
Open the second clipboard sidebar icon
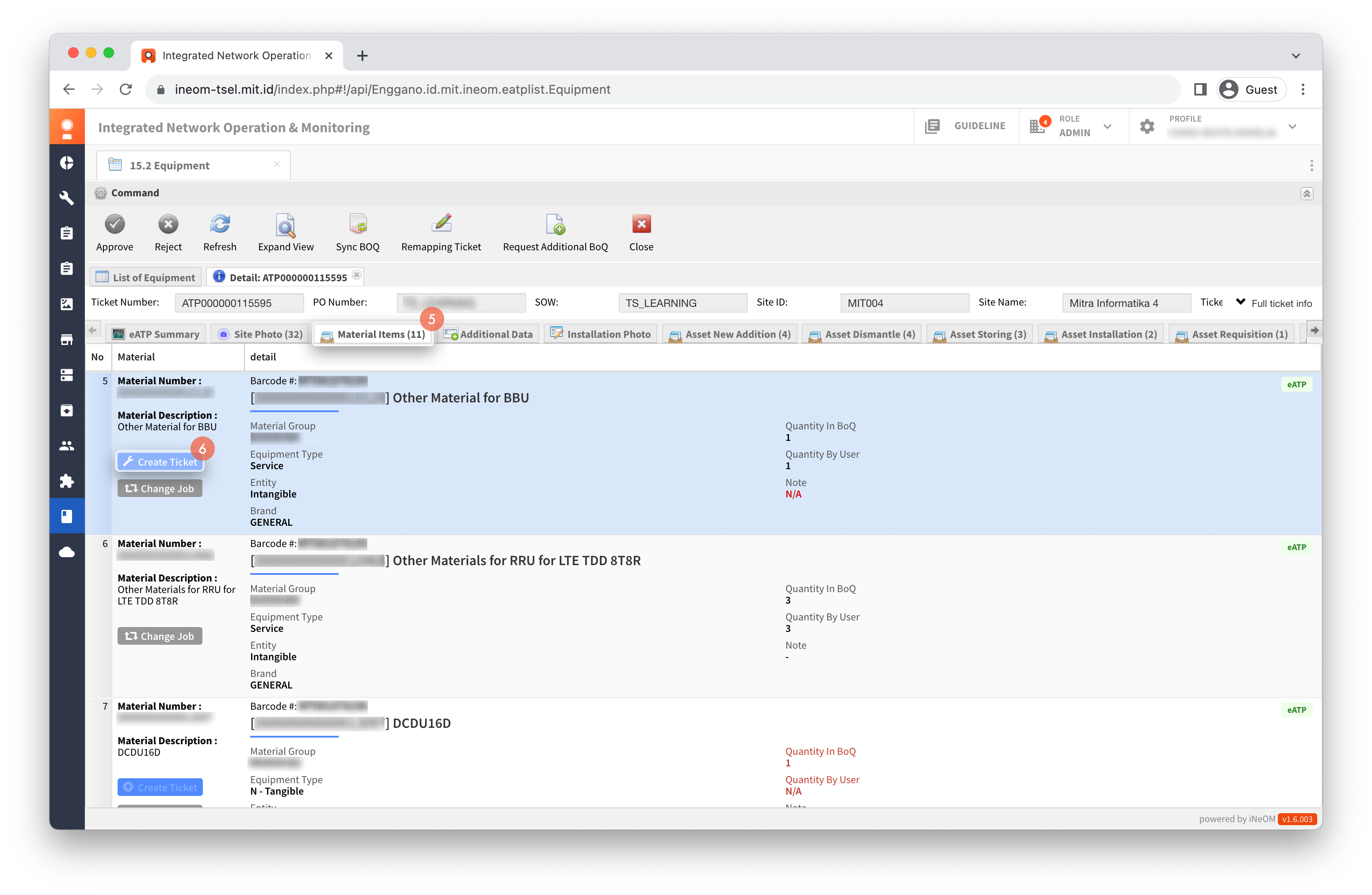pyautogui.click(x=67, y=269)
